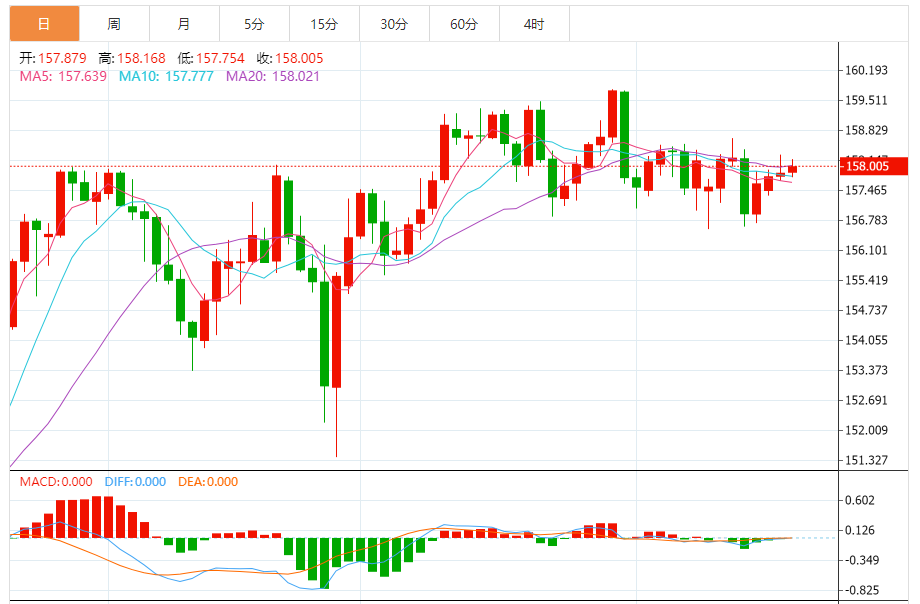Click the tallest green candlestick near 159.5
Screen dimensions: 920x604
pyautogui.click(x=624, y=135)
